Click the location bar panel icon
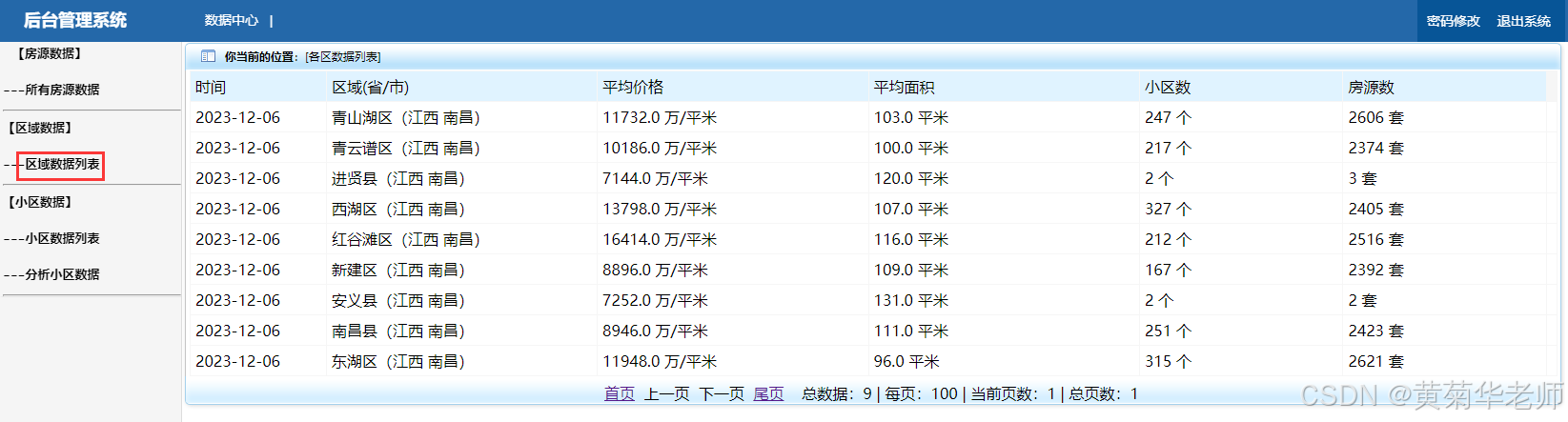The image size is (1568, 422). coord(208,56)
